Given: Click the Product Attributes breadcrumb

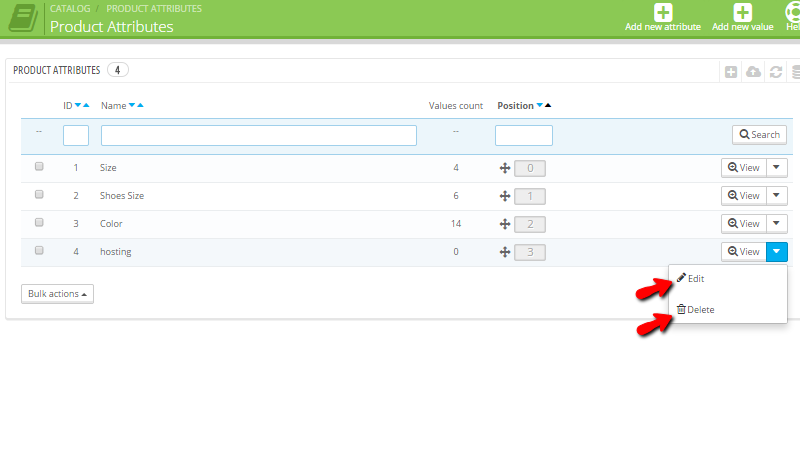Looking at the screenshot, I should point(154,9).
